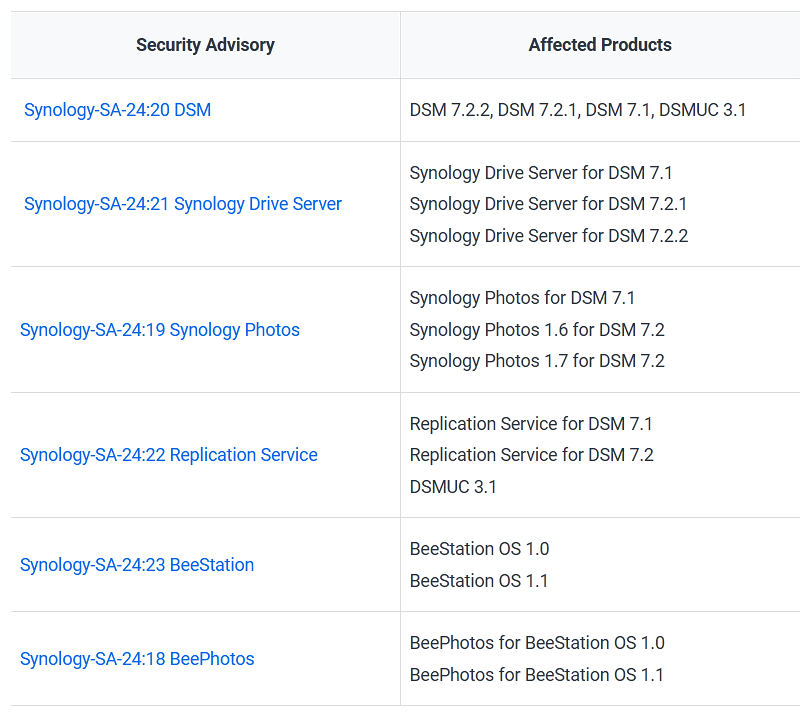The image size is (810, 718).
Task: Open the Synology-SA-24:22 Replication Service advisory
Action: (168, 455)
